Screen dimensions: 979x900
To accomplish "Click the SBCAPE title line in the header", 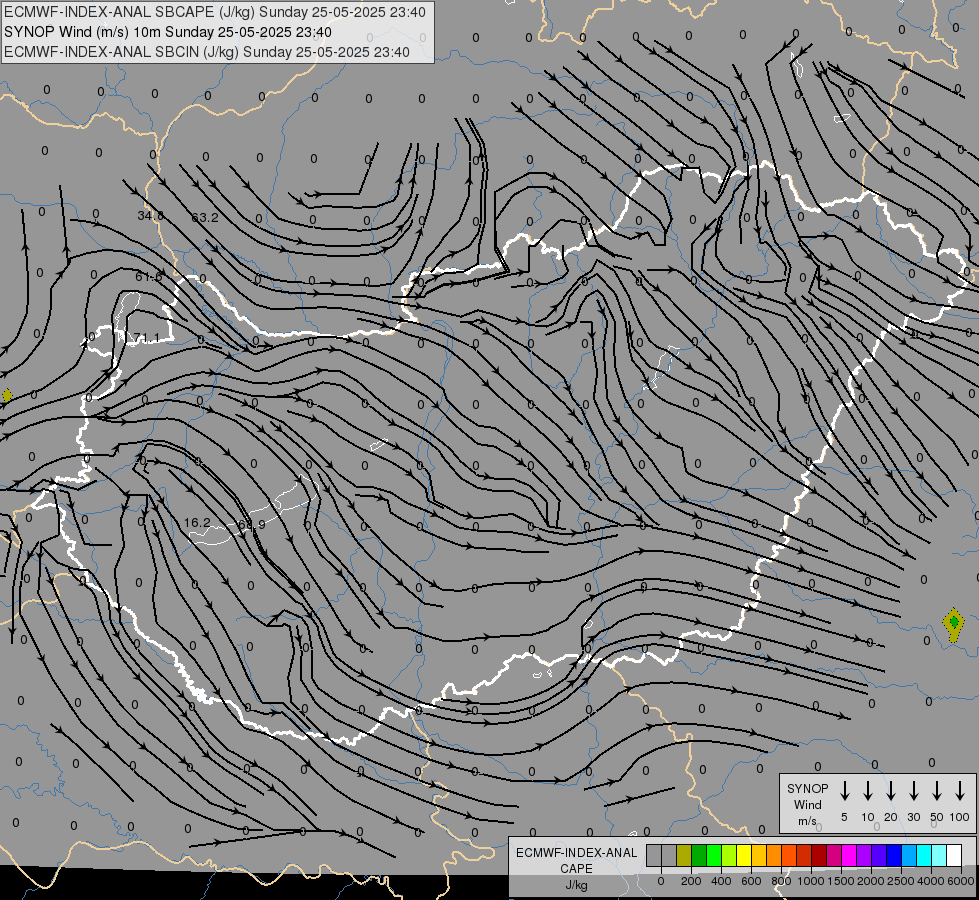I will tap(215, 12).
